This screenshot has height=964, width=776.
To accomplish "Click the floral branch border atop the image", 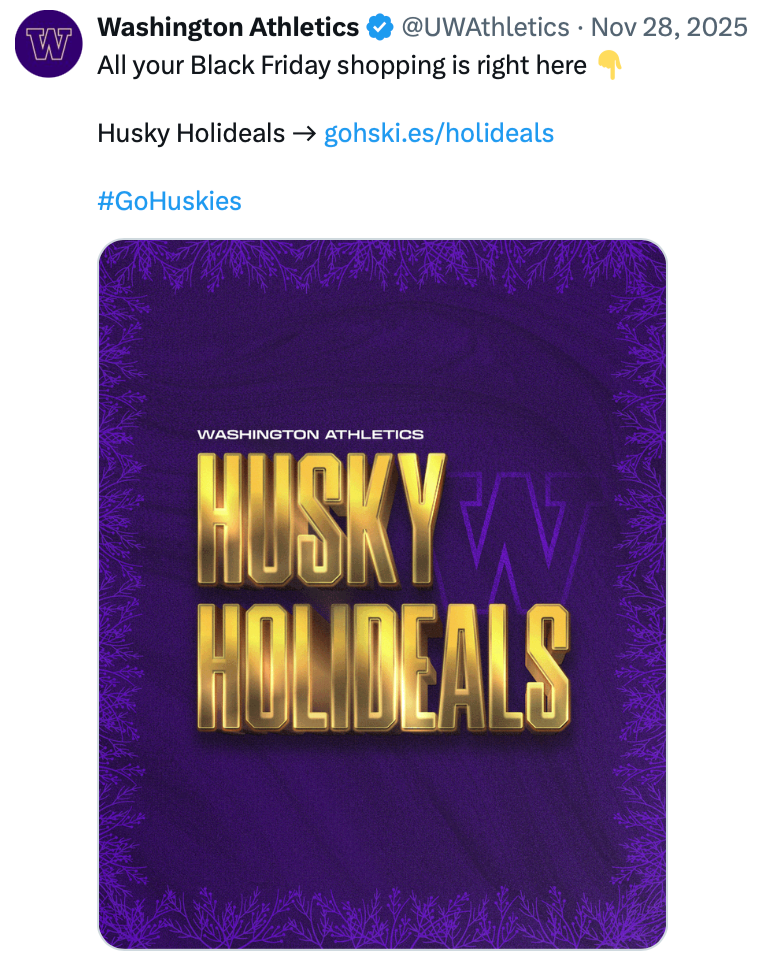I will tap(382, 264).
